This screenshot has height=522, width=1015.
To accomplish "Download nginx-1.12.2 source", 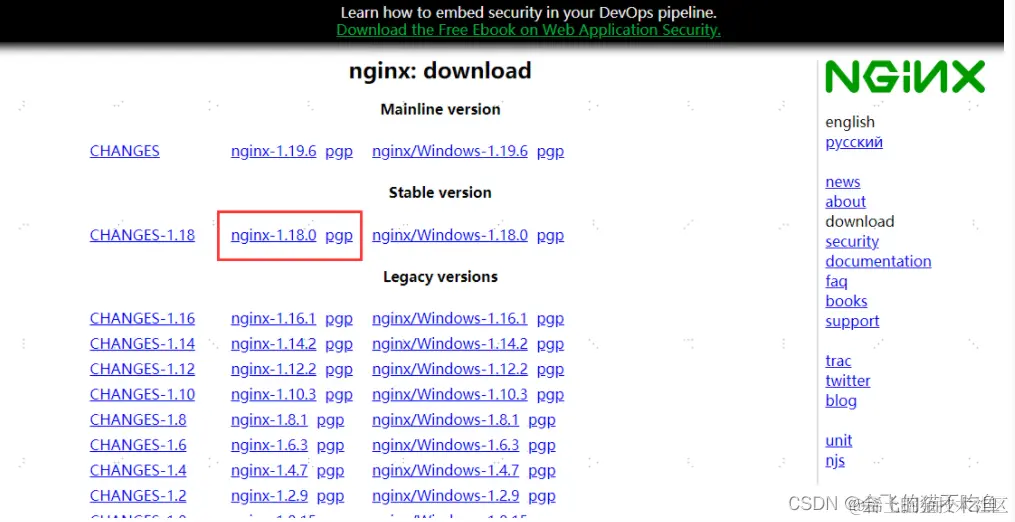I will click(273, 369).
